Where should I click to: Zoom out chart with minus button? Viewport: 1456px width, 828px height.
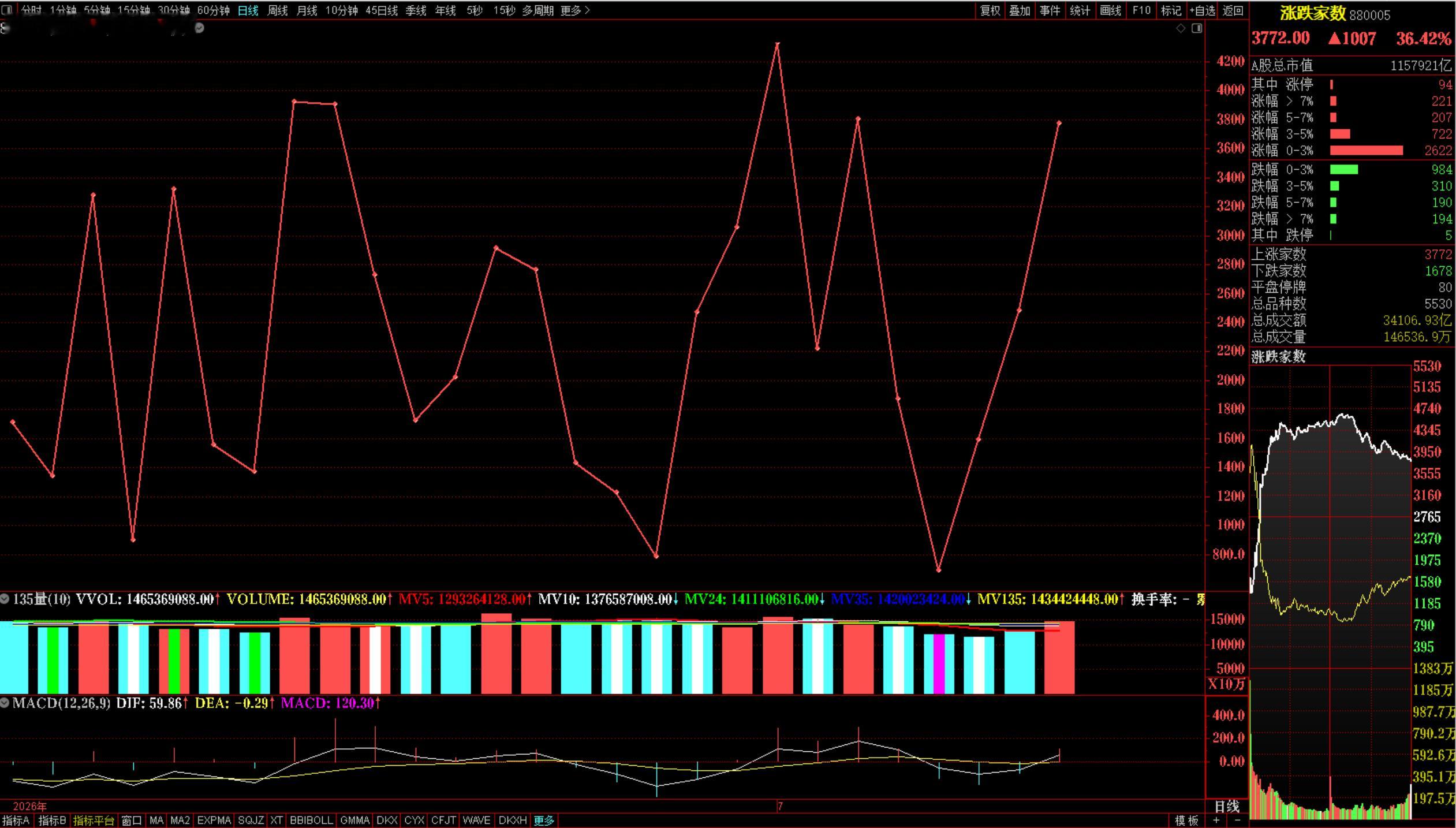[x=1237, y=820]
